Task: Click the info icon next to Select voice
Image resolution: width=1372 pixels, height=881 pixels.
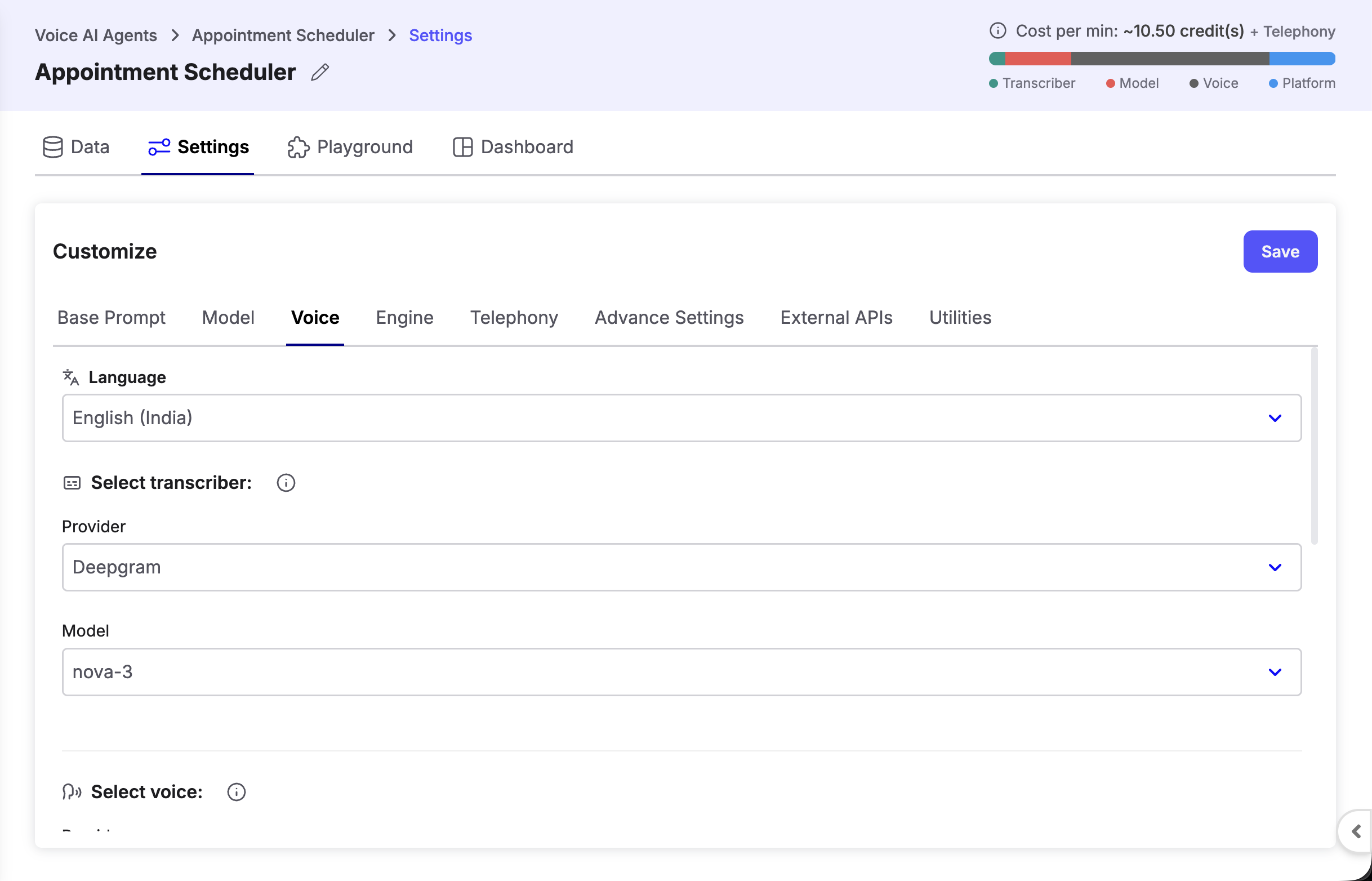Action: pos(236,792)
